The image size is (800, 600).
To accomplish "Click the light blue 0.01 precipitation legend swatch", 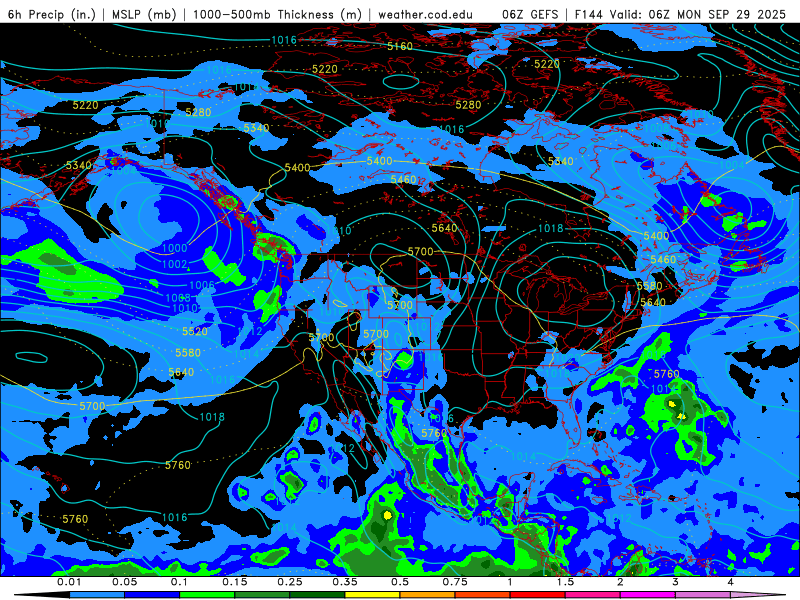I will tap(97, 595).
